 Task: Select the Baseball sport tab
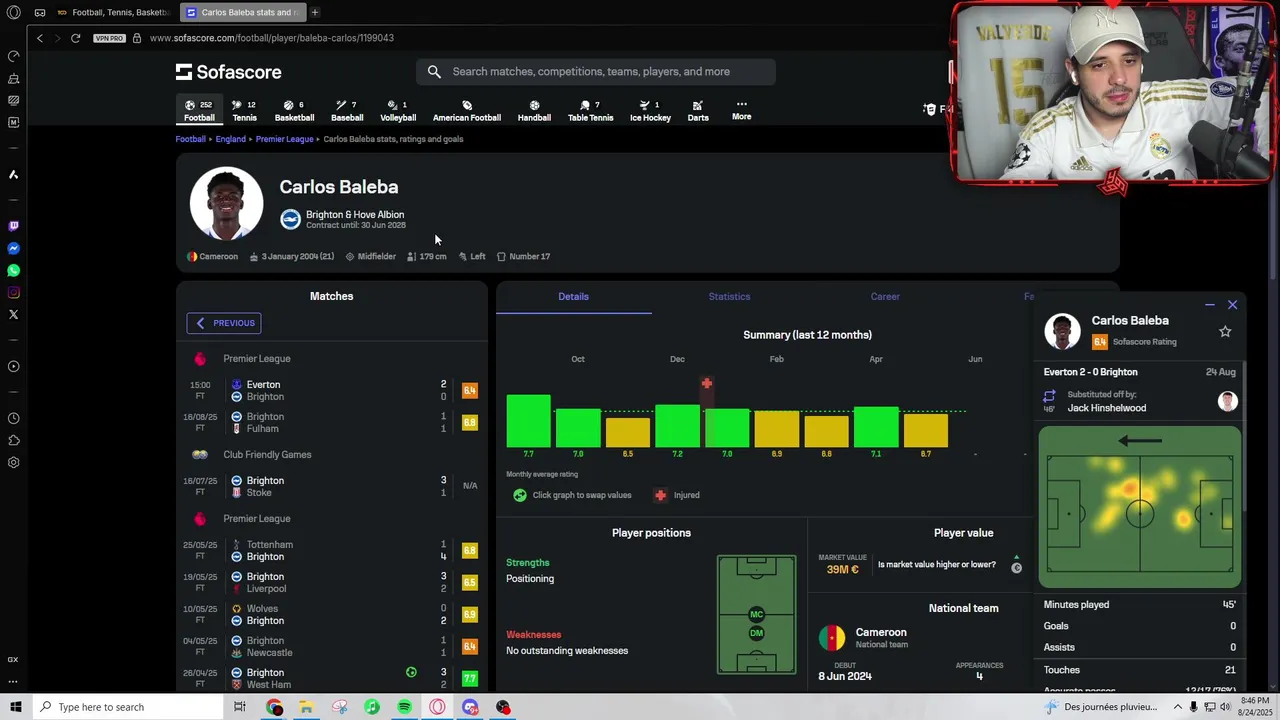point(347,111)
